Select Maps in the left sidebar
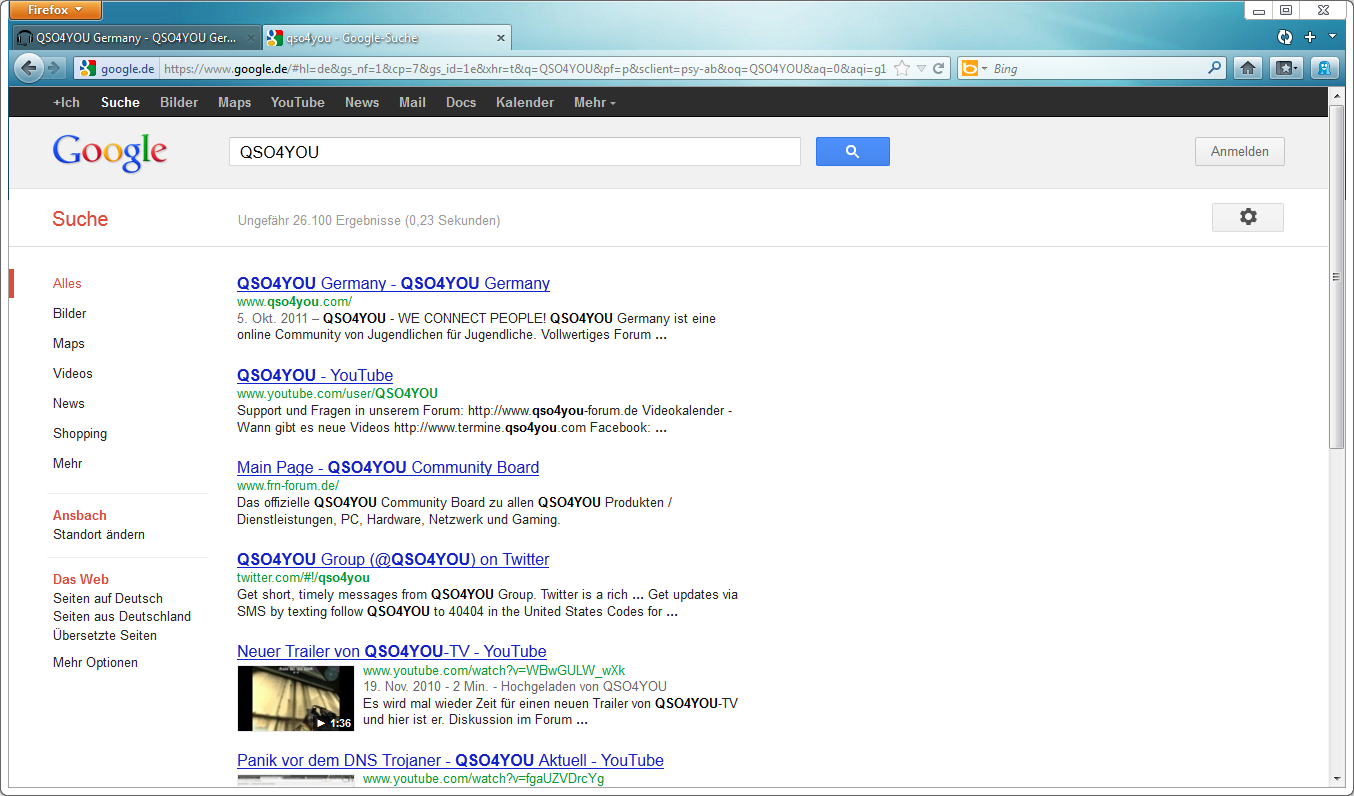This screenshot has width=1354, height=796. pos(68,343)
